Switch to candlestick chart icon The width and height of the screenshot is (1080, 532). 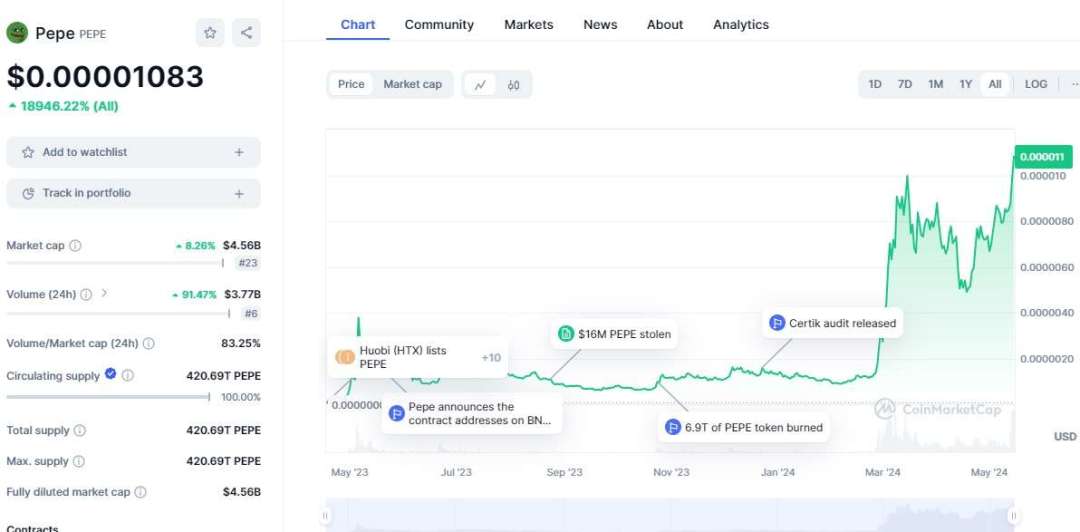tap(513, 85)
